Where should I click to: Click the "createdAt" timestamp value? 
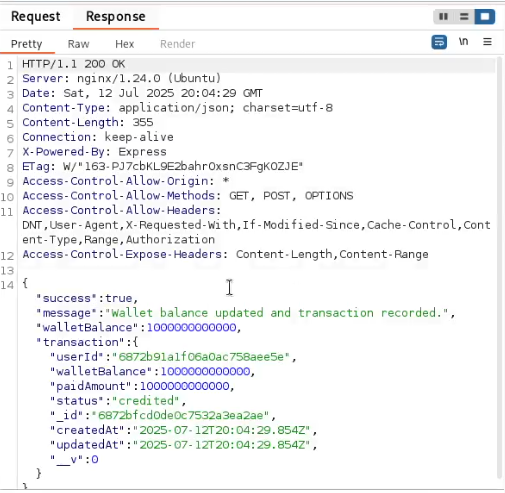click(x=222, y=430)
